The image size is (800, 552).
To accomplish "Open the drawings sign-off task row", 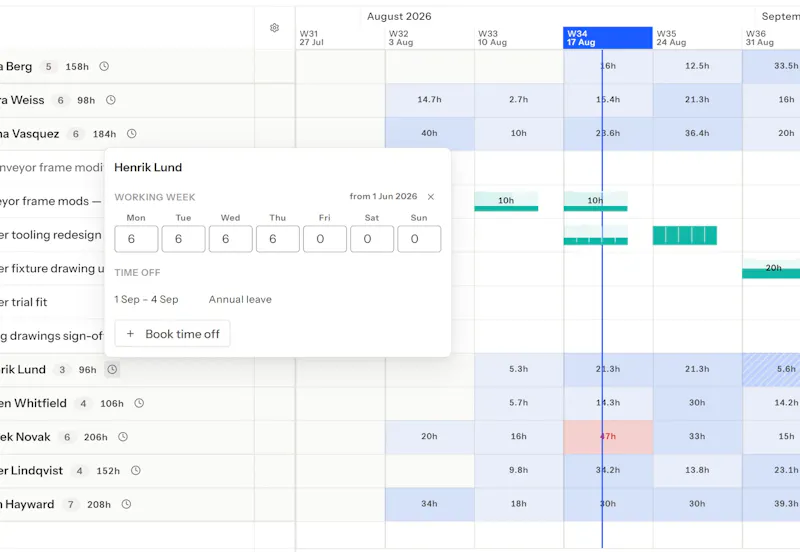I will click(52, 336).
